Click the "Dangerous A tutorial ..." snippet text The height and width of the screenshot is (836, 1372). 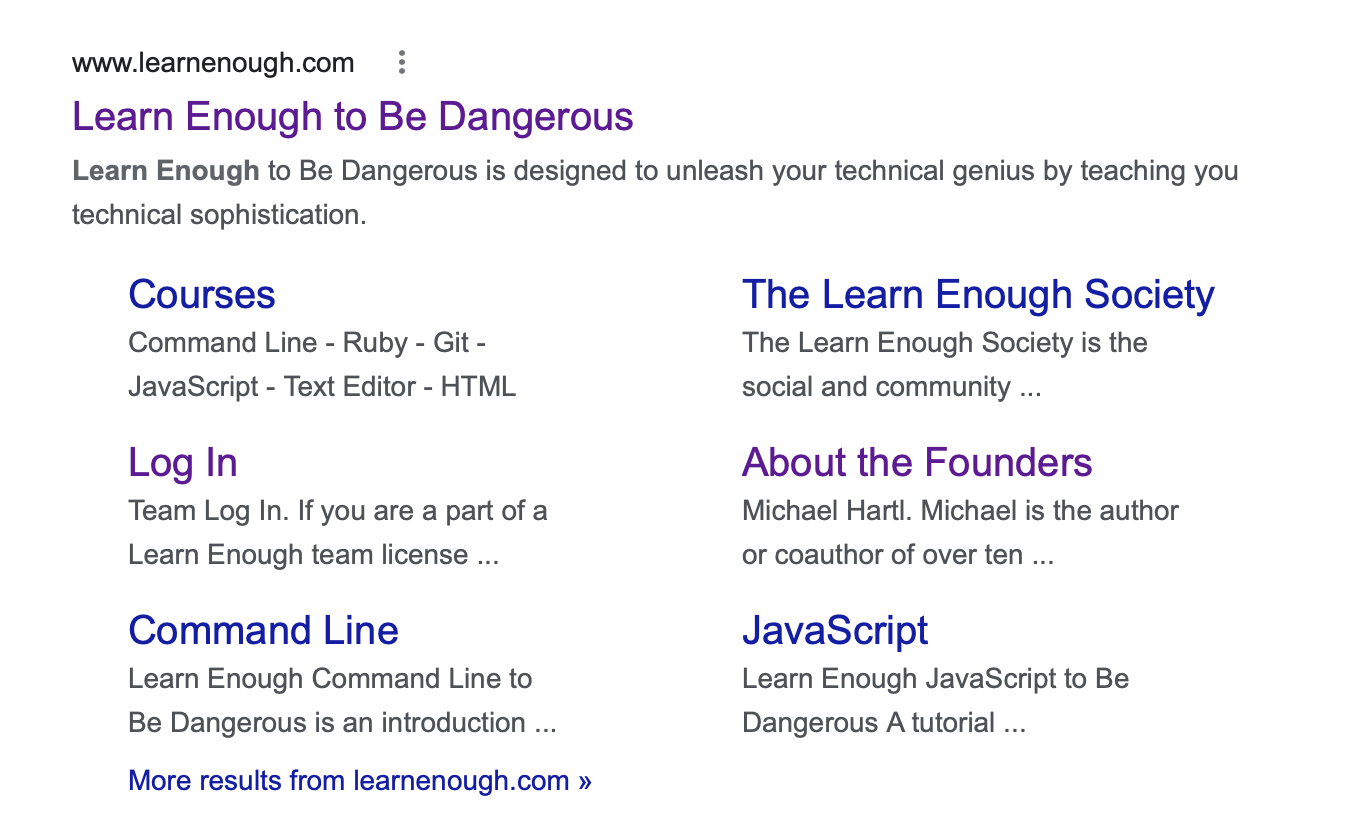pos(883,723)
